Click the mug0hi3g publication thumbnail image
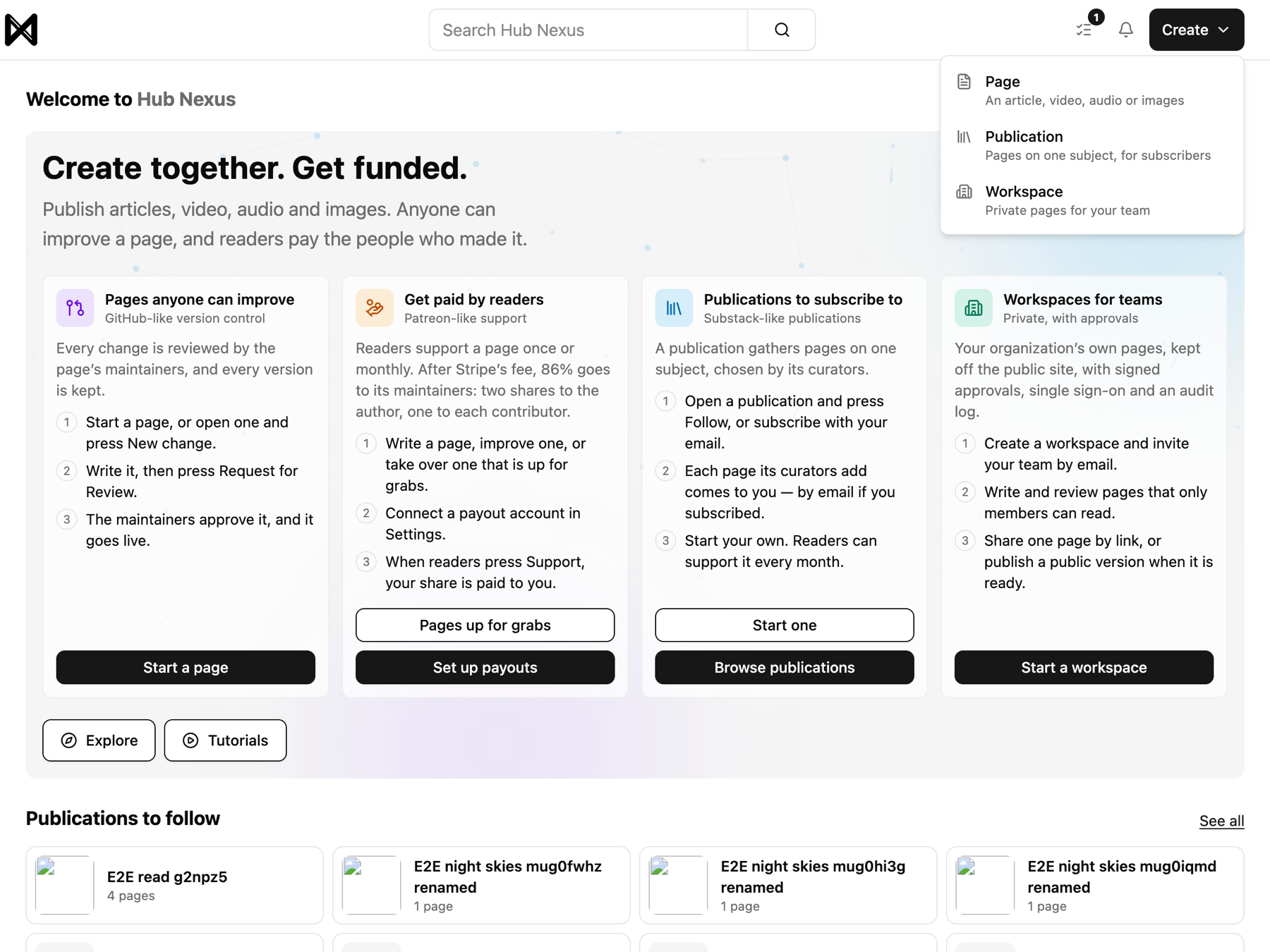Image resolution: width=1270 pixels, height=952 pixels. coord(679,886)
